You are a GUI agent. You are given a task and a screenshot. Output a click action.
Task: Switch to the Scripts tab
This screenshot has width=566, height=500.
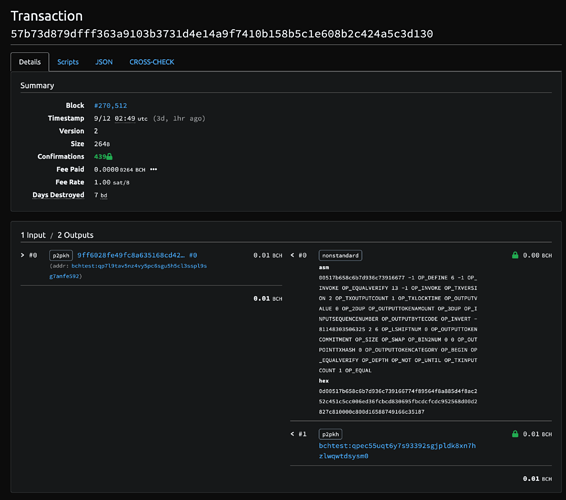[68, 62]
